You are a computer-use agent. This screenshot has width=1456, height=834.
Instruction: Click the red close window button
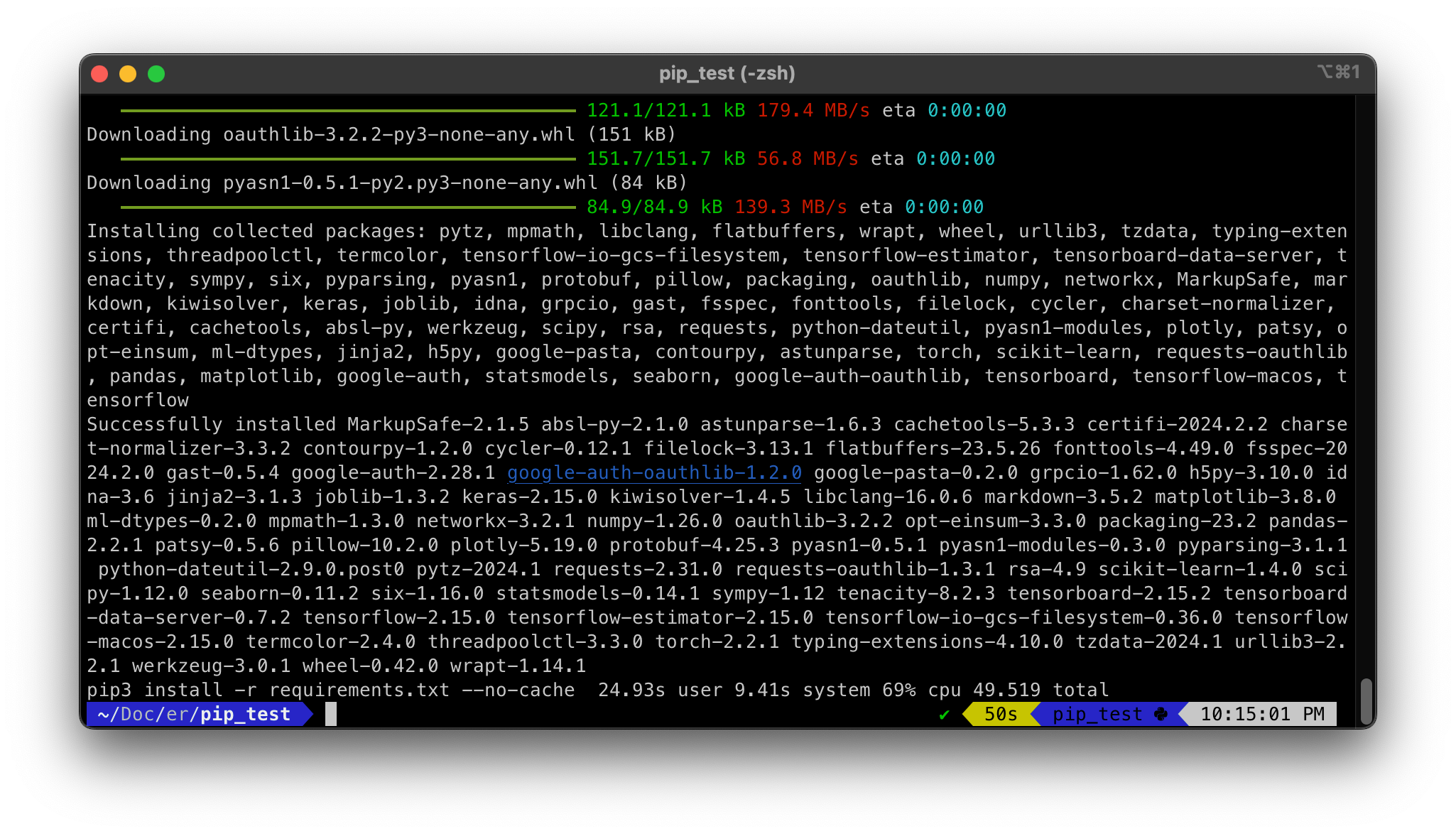99,74
